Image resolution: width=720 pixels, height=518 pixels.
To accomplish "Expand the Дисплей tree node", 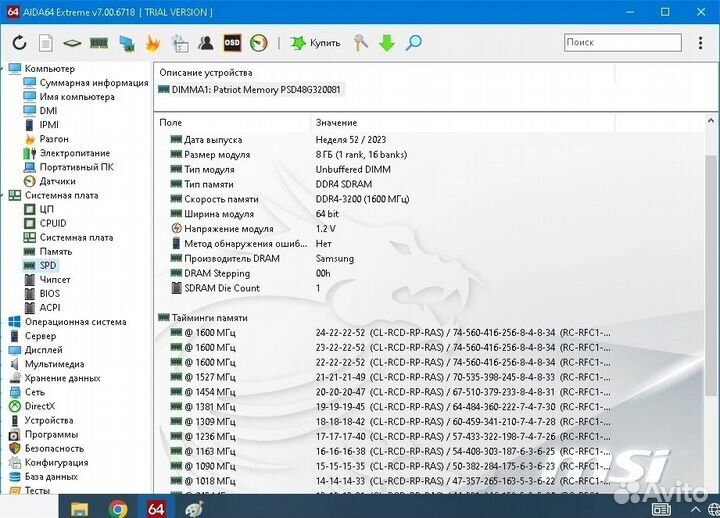I will point(5,350).
